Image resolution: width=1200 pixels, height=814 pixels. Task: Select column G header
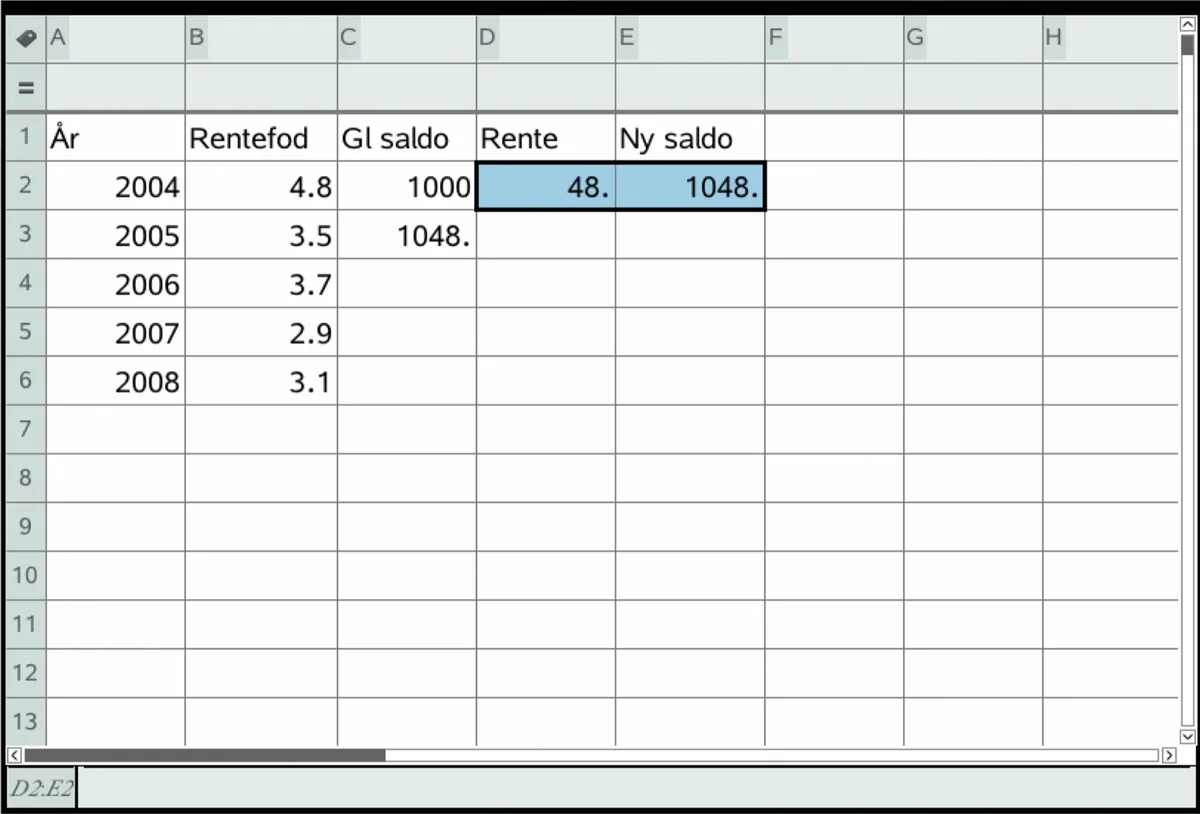[x=973, y=38]
